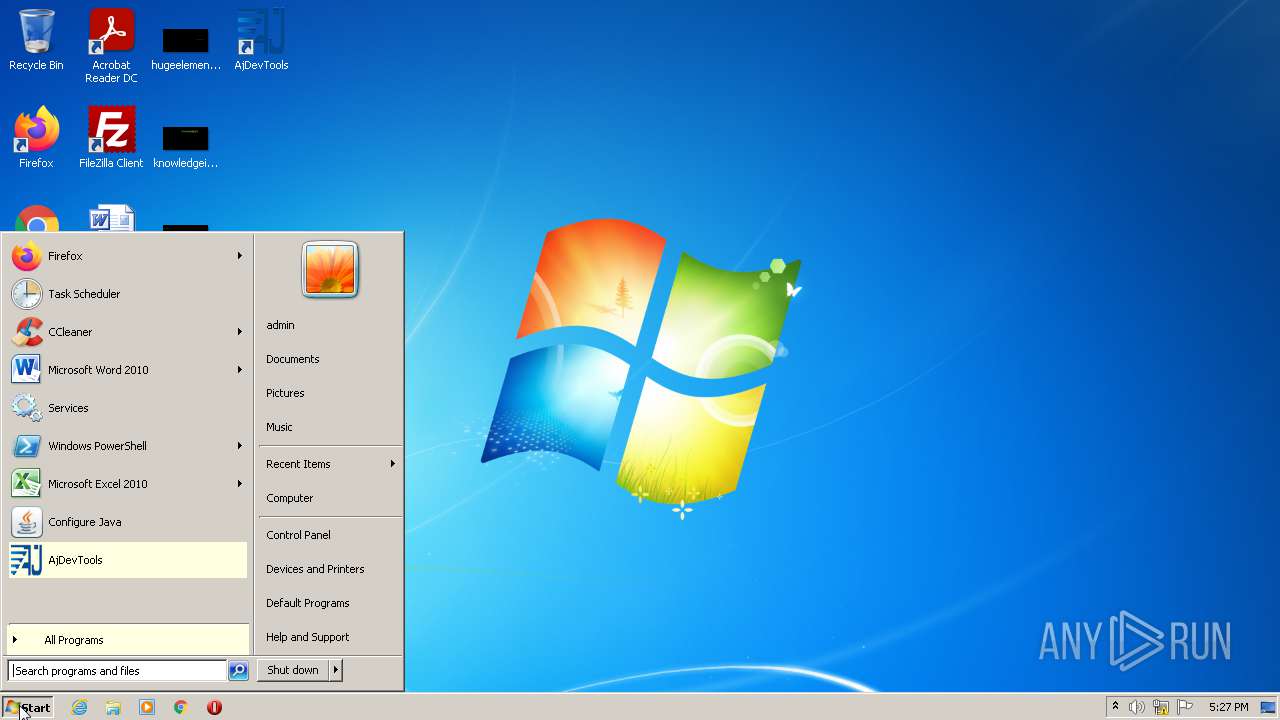The image size is (1280, 720).
Task: Open Recycle Bin desktop icon
Action: (x=36, y=40)
